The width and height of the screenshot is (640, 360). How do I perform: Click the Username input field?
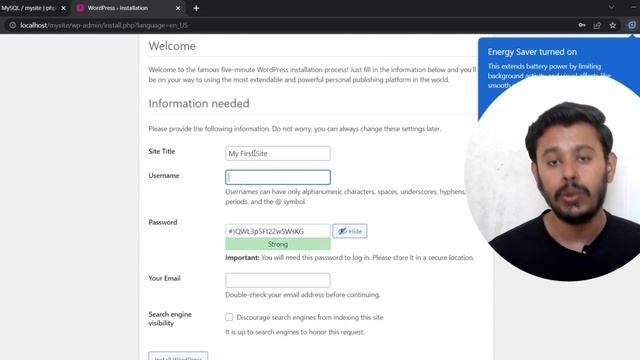(x=278, y=177)
